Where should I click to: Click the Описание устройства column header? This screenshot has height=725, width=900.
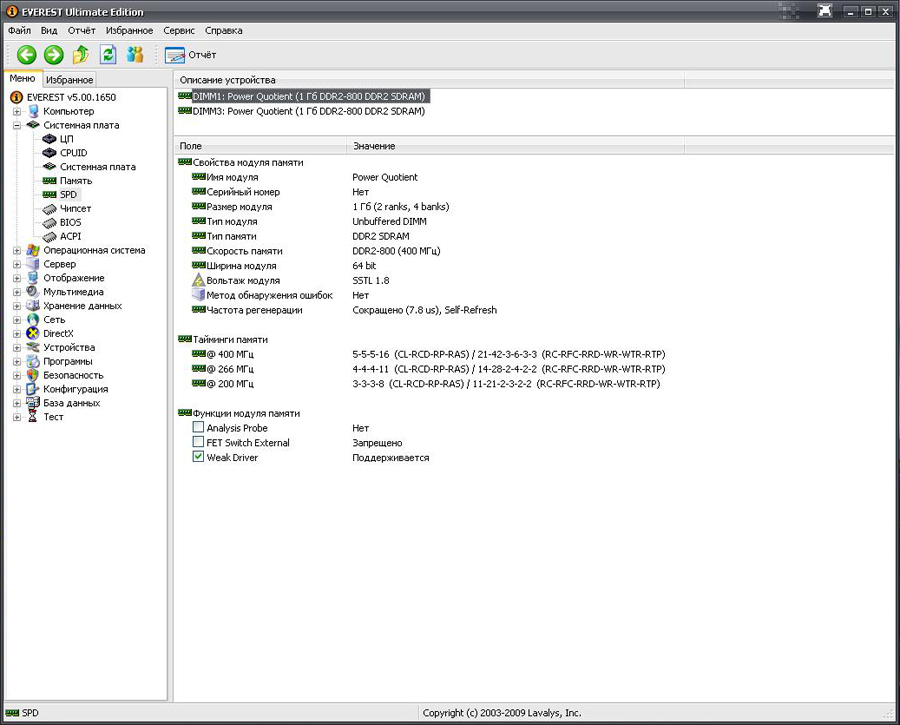tap(429, 80)
